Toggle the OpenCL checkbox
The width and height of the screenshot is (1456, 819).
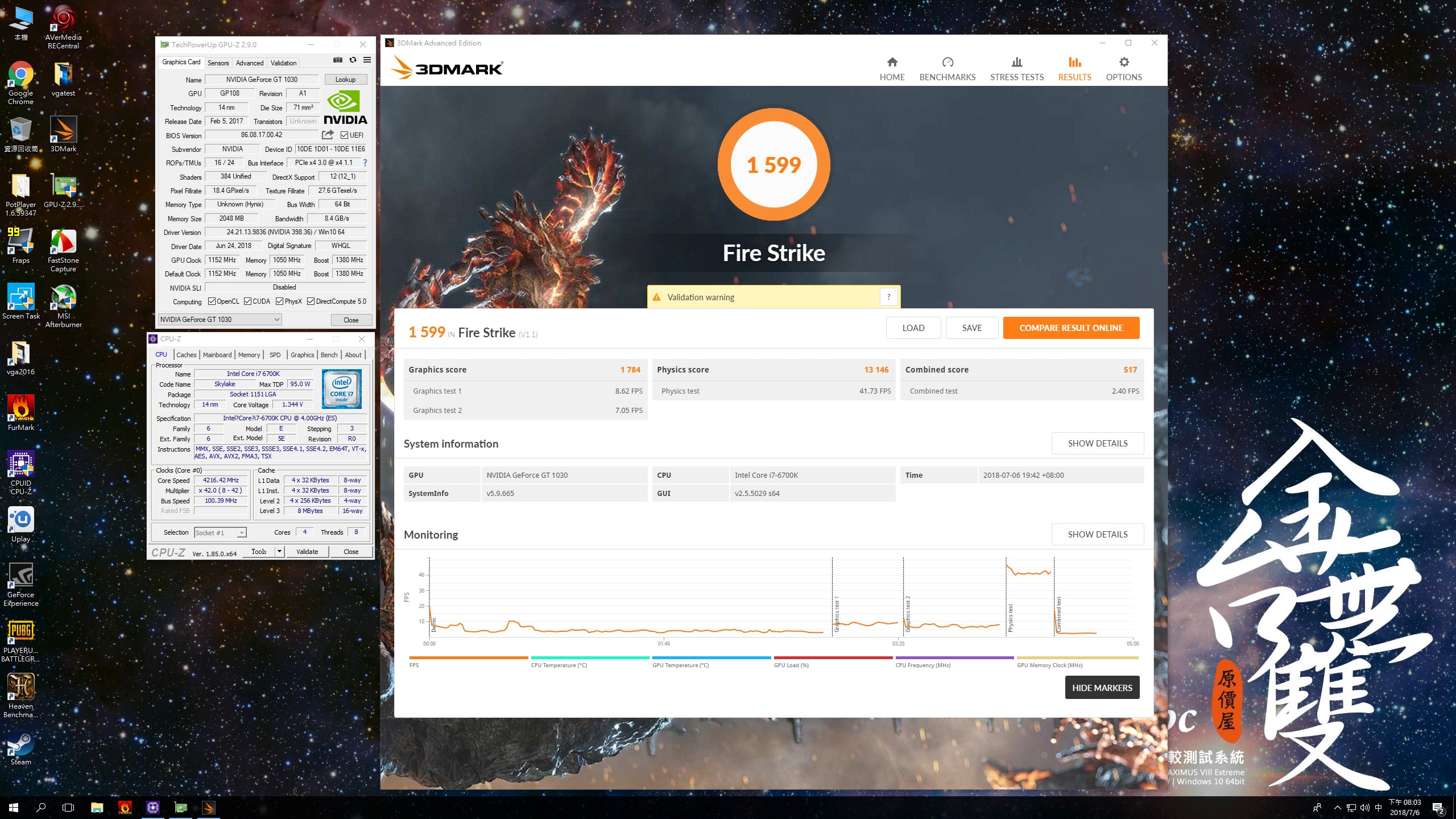(212, 301)
